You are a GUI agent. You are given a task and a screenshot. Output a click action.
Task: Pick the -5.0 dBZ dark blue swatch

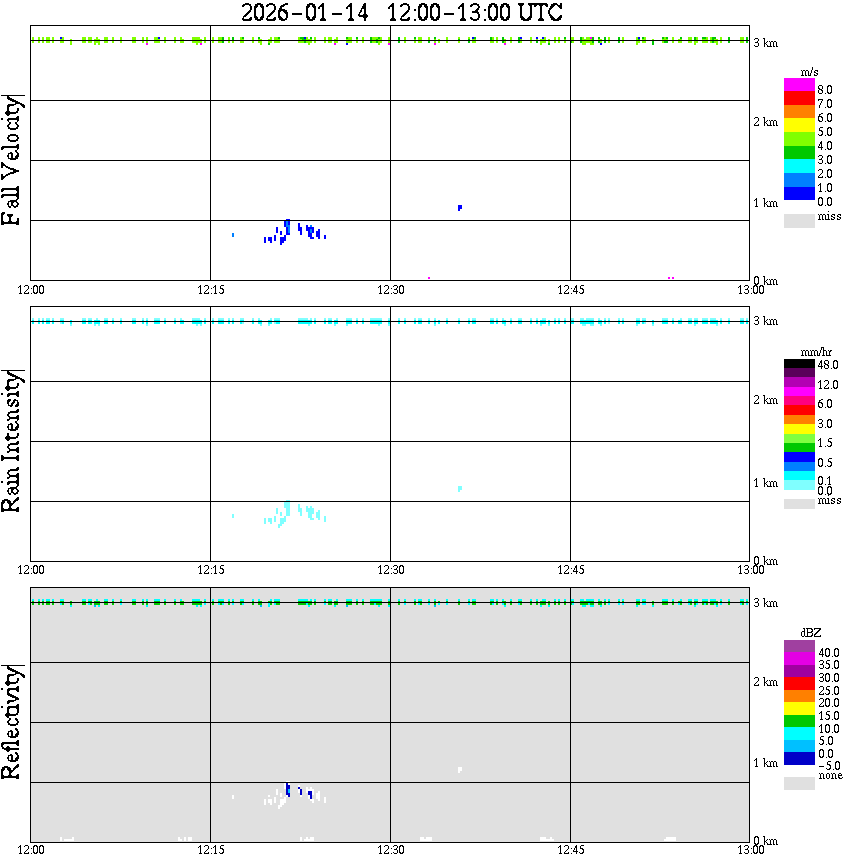coord(799,758)
